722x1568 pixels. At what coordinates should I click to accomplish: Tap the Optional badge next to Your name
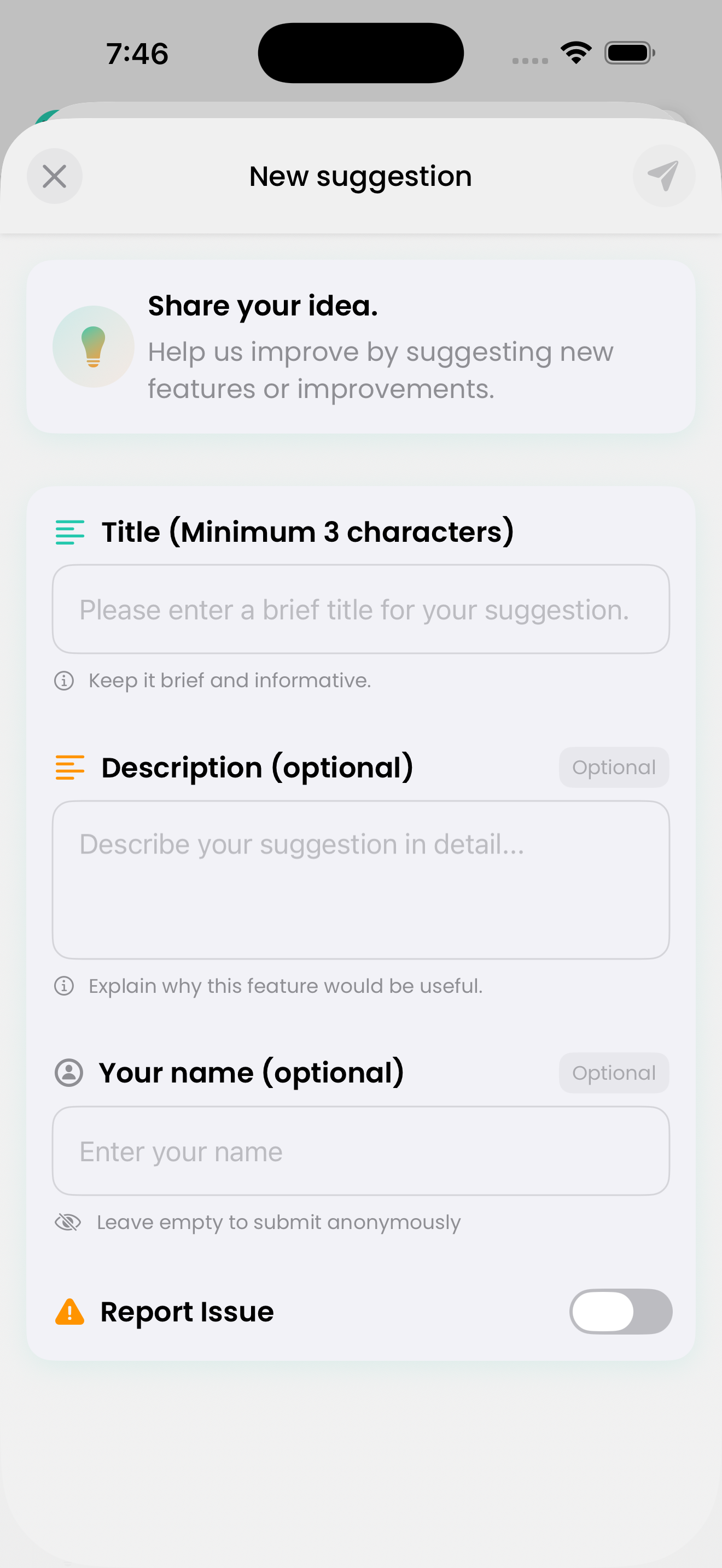(614, 1073)
